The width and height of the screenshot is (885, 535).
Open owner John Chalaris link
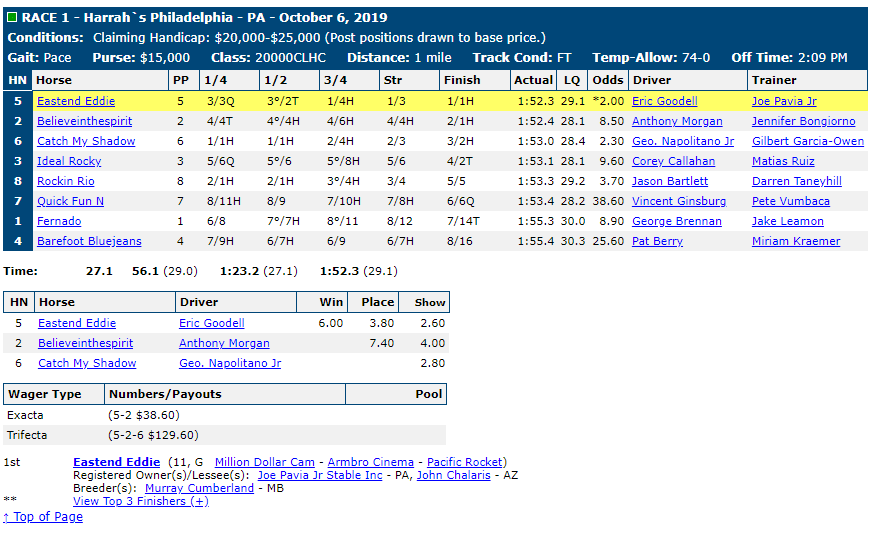click(x=453, y=475)
